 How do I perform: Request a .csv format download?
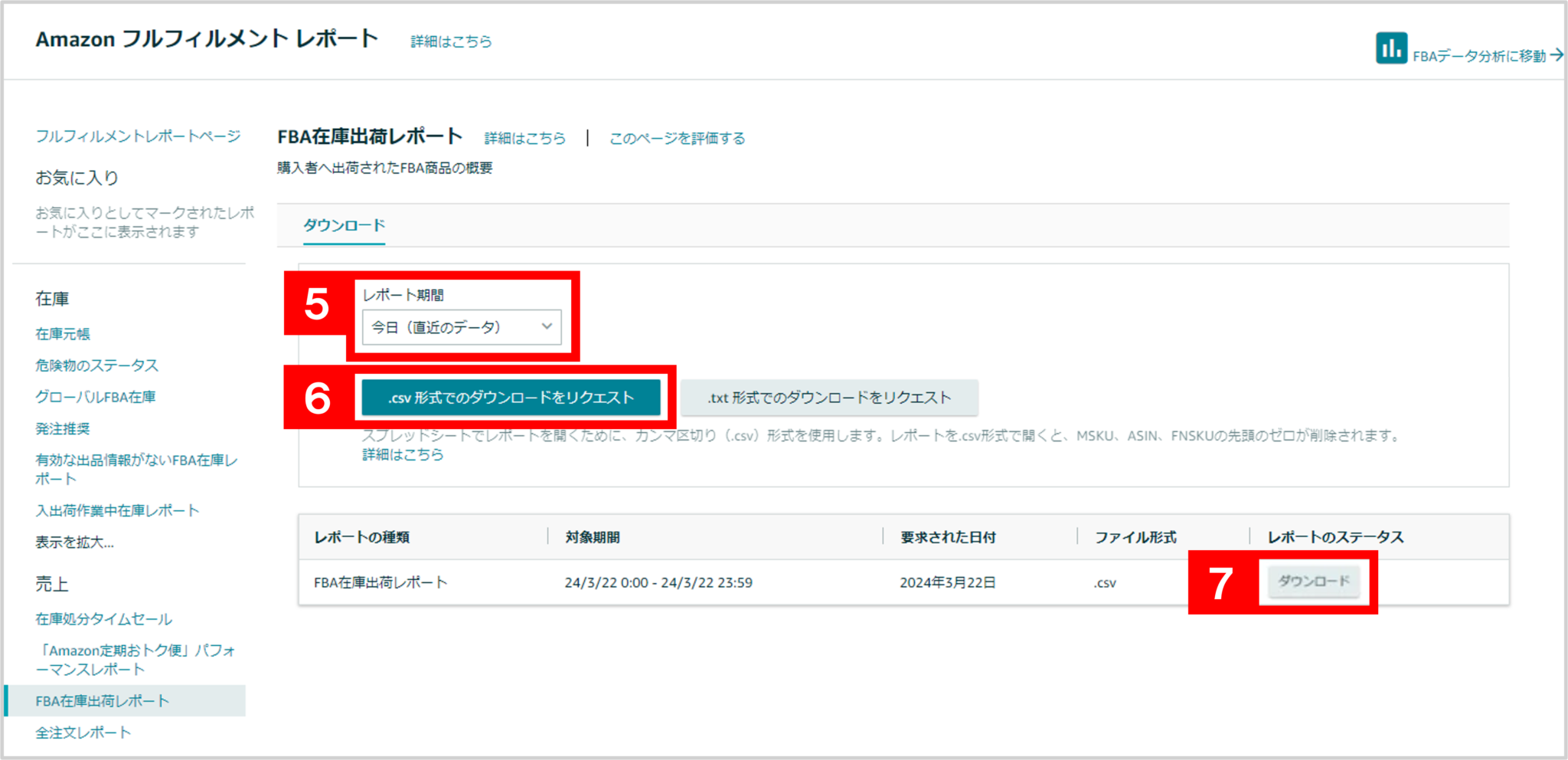pyautogui.click(x=511, y=398)
